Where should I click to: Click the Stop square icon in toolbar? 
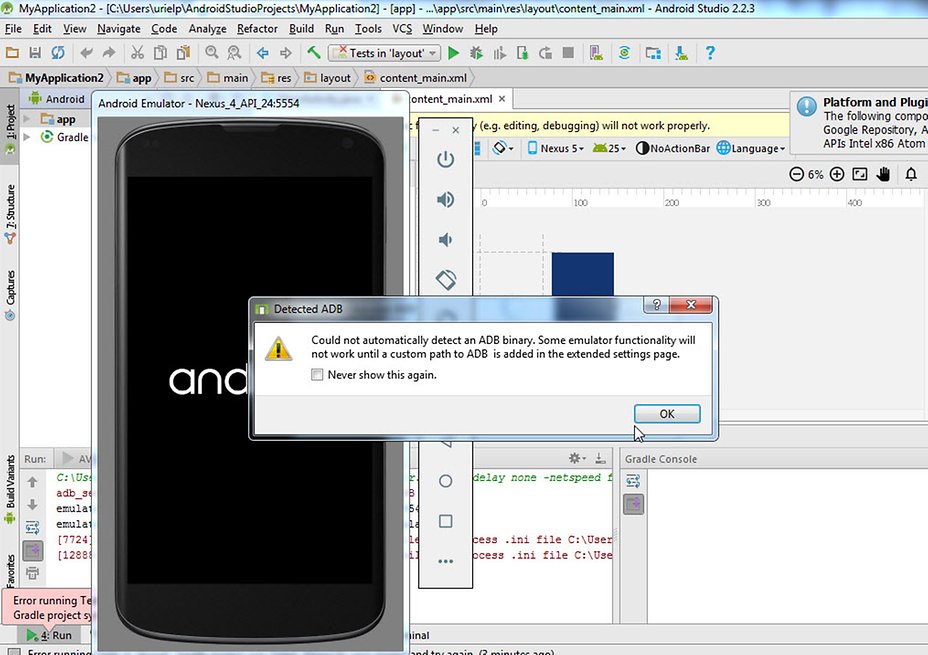pos(568,53)
